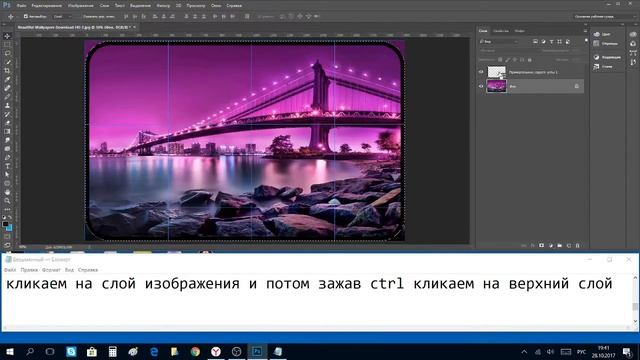Open the Auto-Select Layer/Group dropdown

click(x=63, y=16)
